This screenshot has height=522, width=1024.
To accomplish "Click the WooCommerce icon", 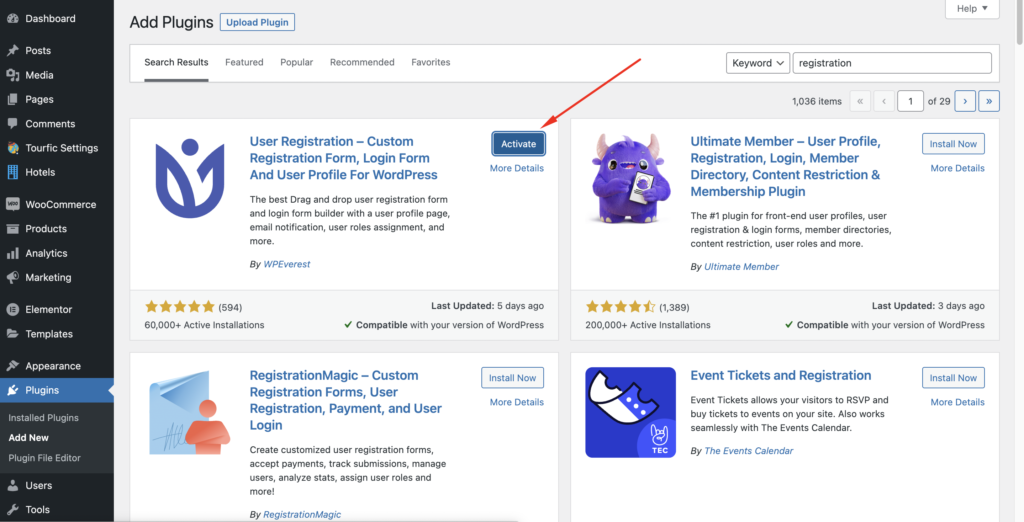I will 12,204.
